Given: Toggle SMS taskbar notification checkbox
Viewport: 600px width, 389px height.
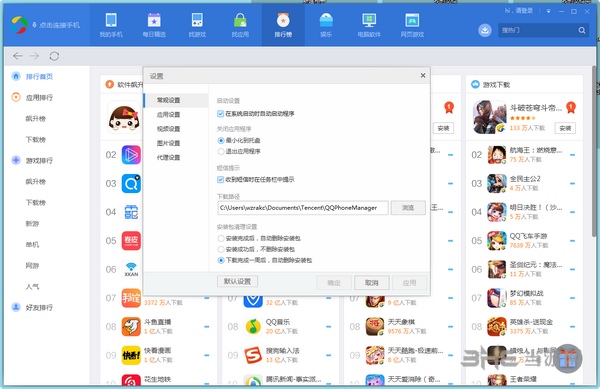Looking at the screenshot, I should [220, 179].
